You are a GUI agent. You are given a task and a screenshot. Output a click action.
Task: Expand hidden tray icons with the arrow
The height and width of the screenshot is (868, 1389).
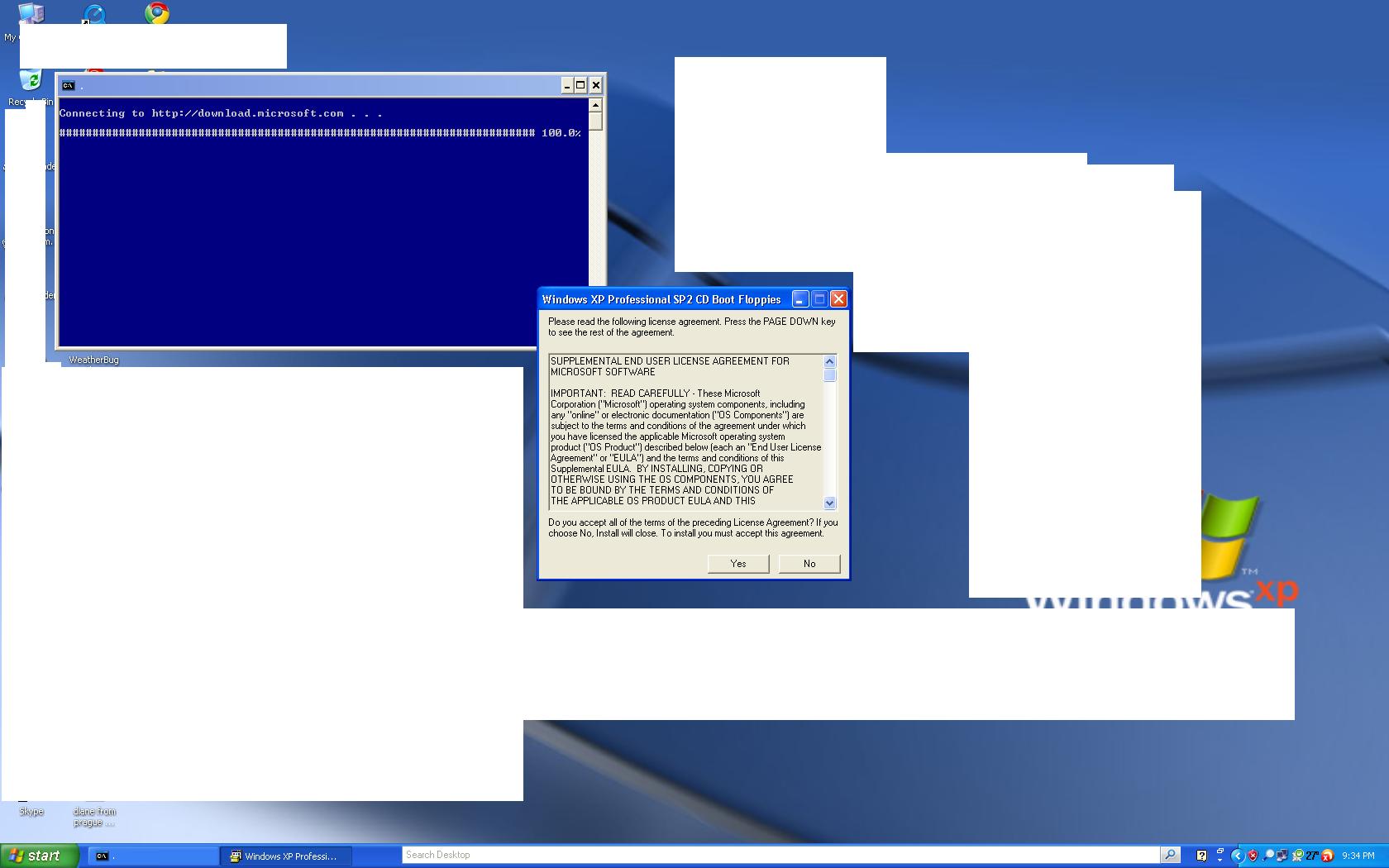click(x=1238, y=856)
